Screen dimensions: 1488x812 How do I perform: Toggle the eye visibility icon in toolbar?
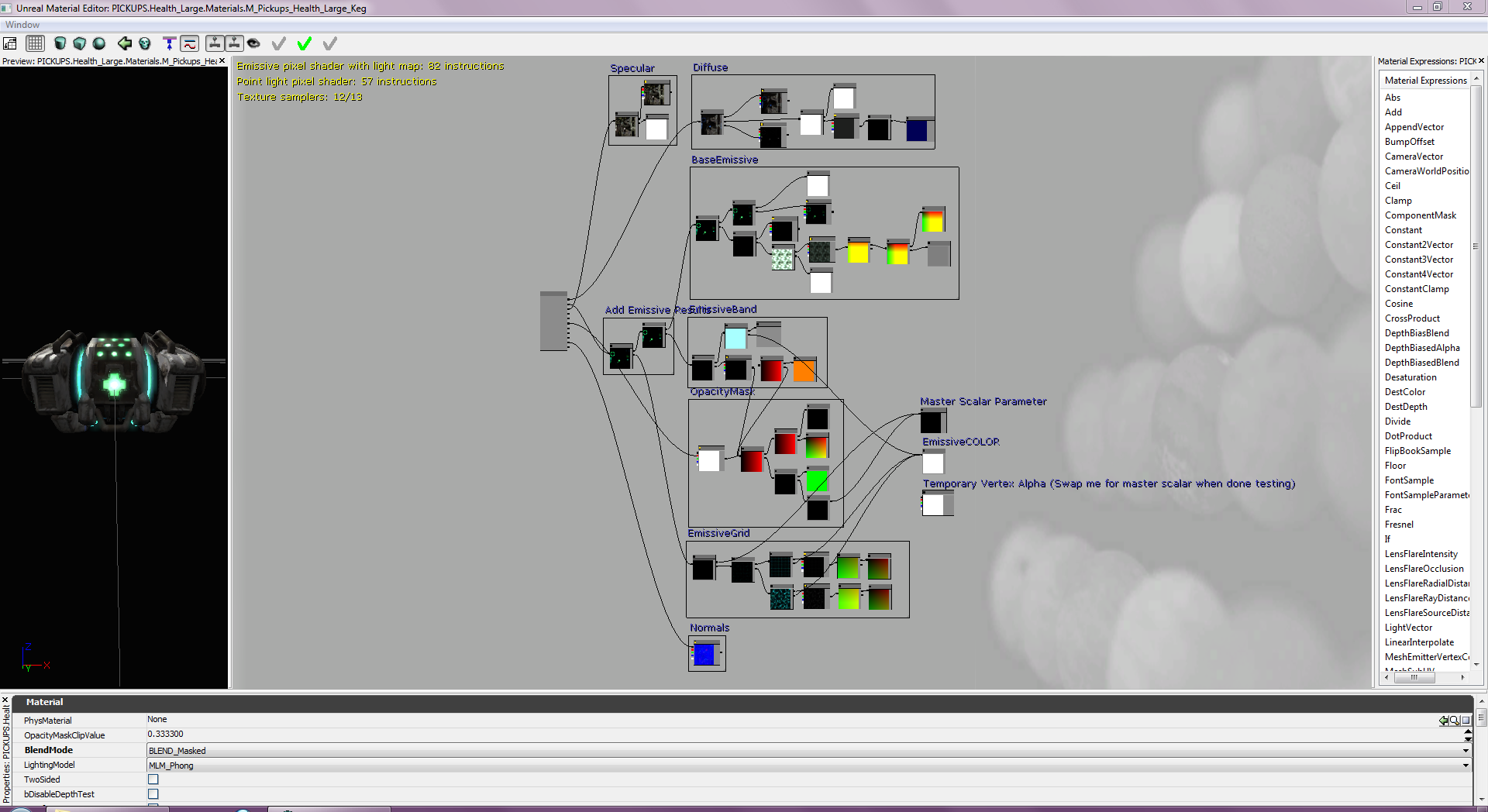(253, 43)
